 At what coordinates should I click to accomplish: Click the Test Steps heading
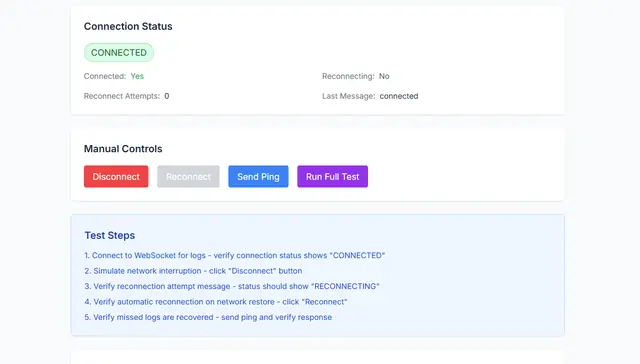click(110, 235)
